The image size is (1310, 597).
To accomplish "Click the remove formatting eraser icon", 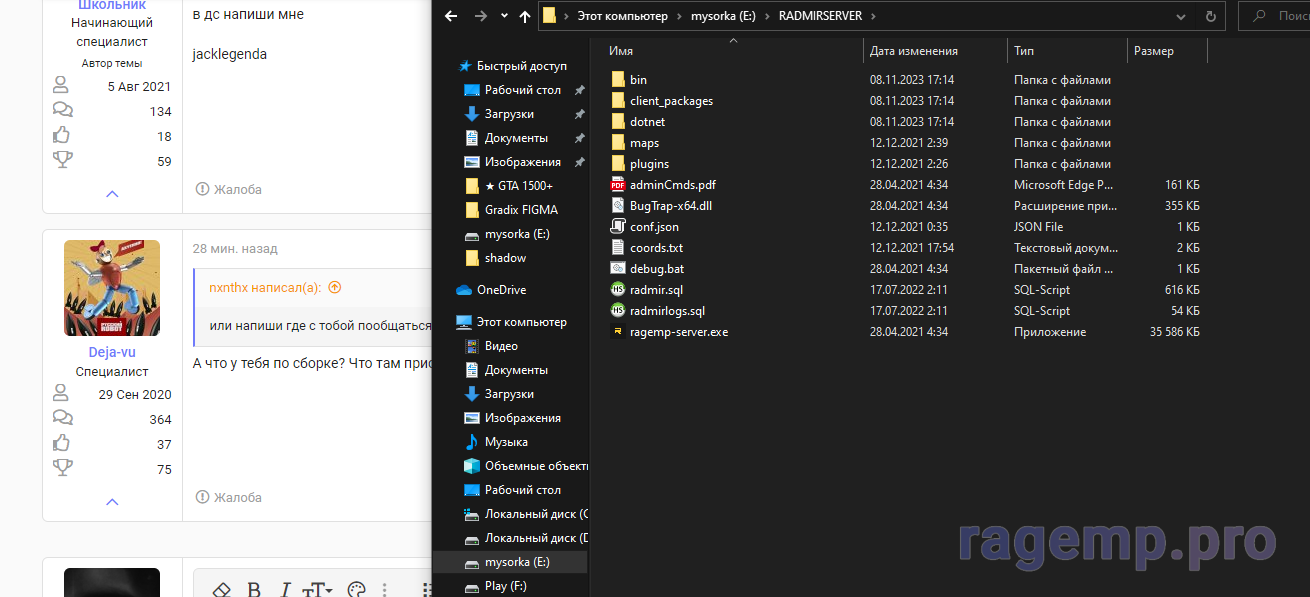I will point(223,589).
